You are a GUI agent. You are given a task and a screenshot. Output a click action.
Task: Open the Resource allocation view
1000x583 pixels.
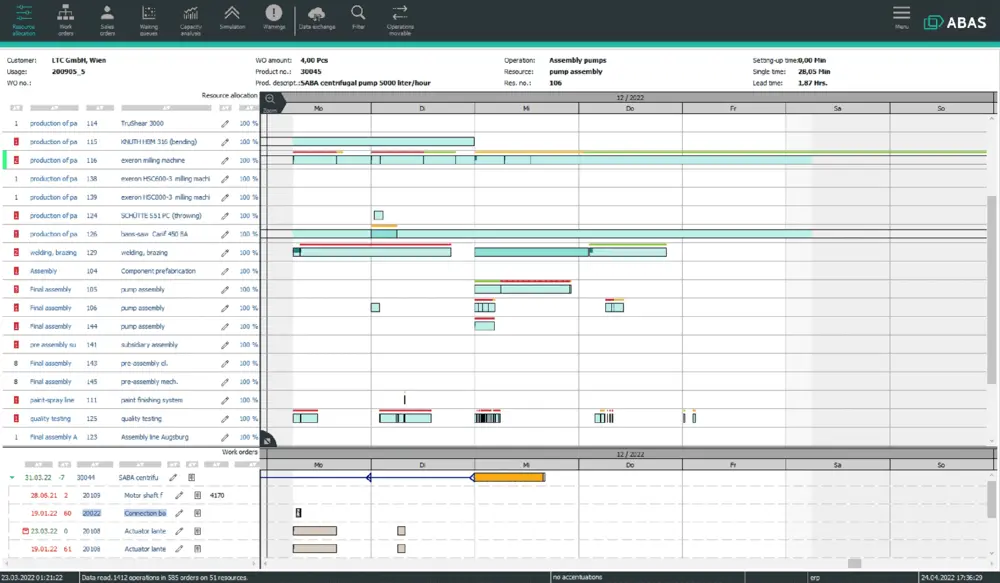click(24, 20)
